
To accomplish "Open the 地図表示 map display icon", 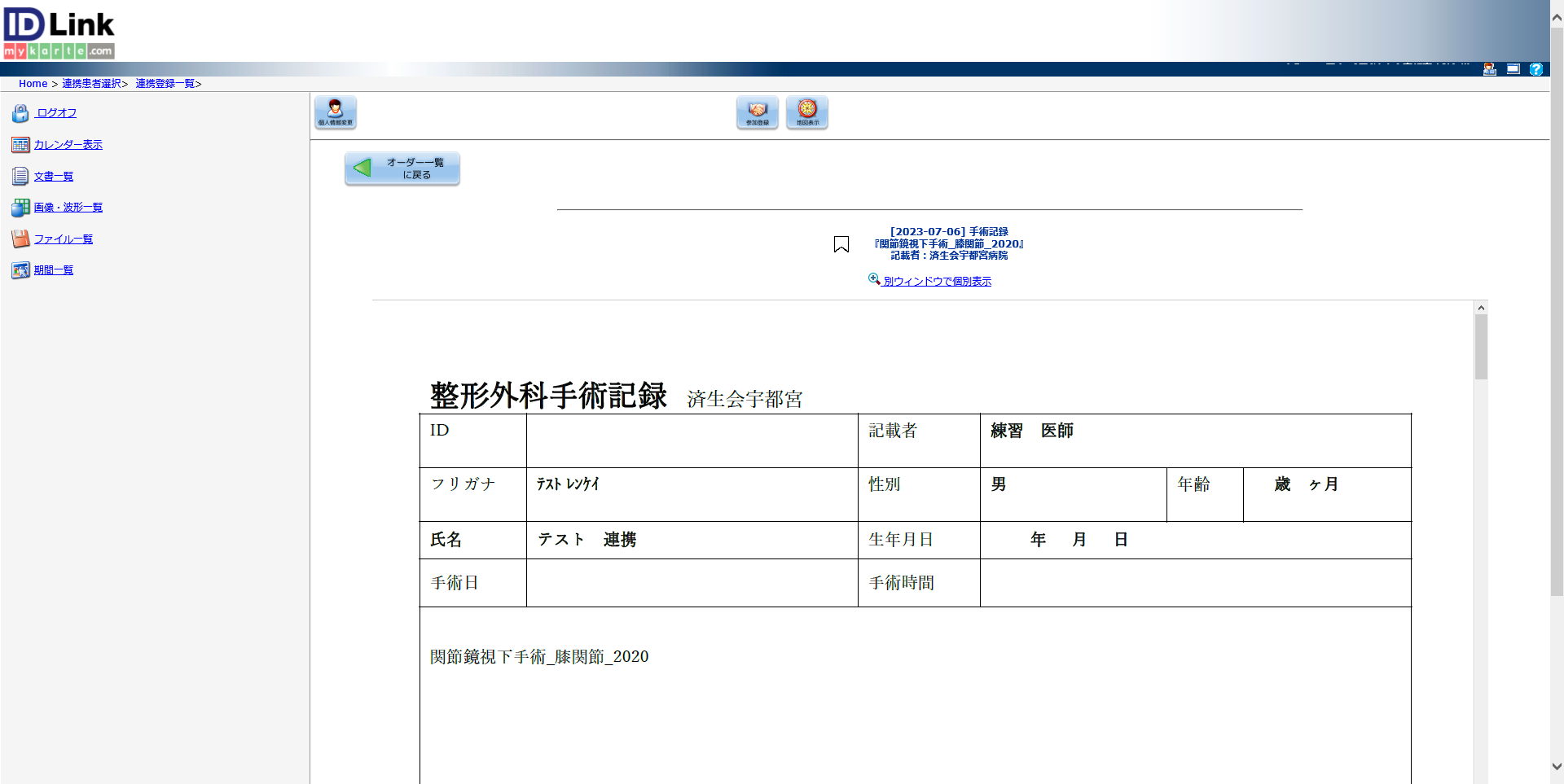I will point(806,112).
